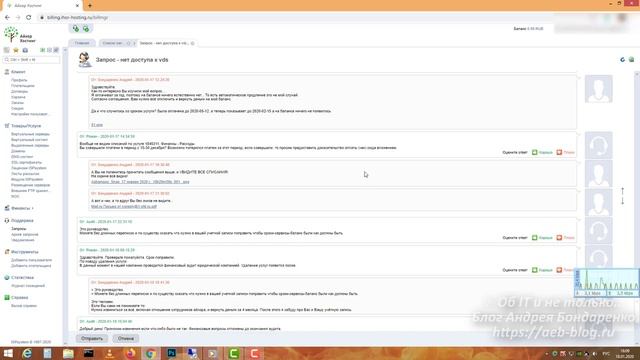Collapse the Поддержка sidebar section

point(22,220)
